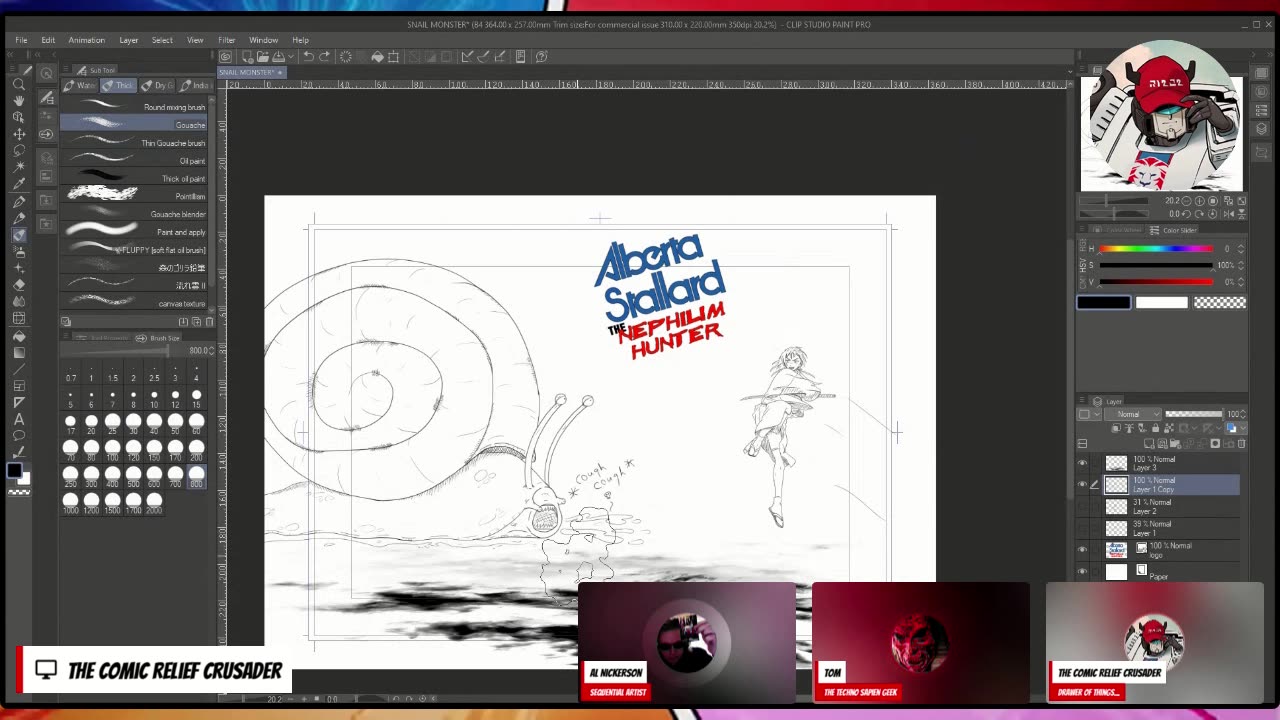Open the File menu
1280x720 pixels.
(21, 40)
